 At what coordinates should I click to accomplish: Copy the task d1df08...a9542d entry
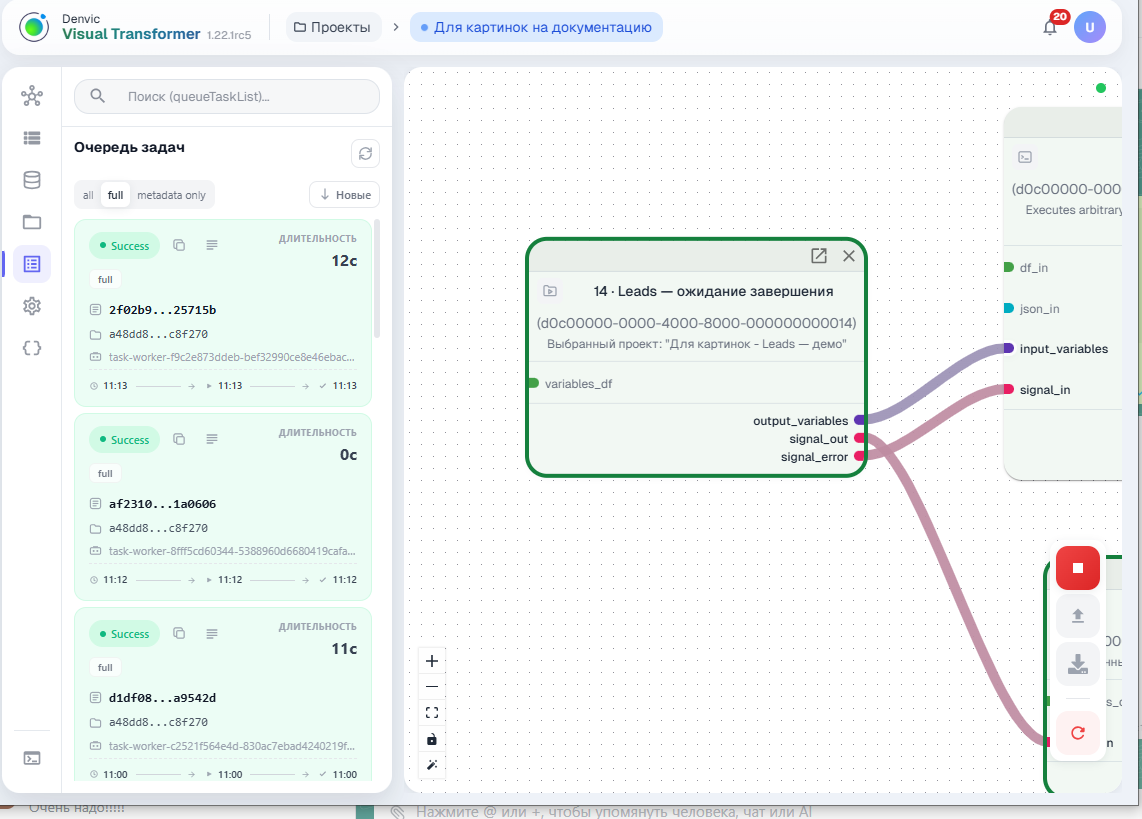[x=179, y=633]
